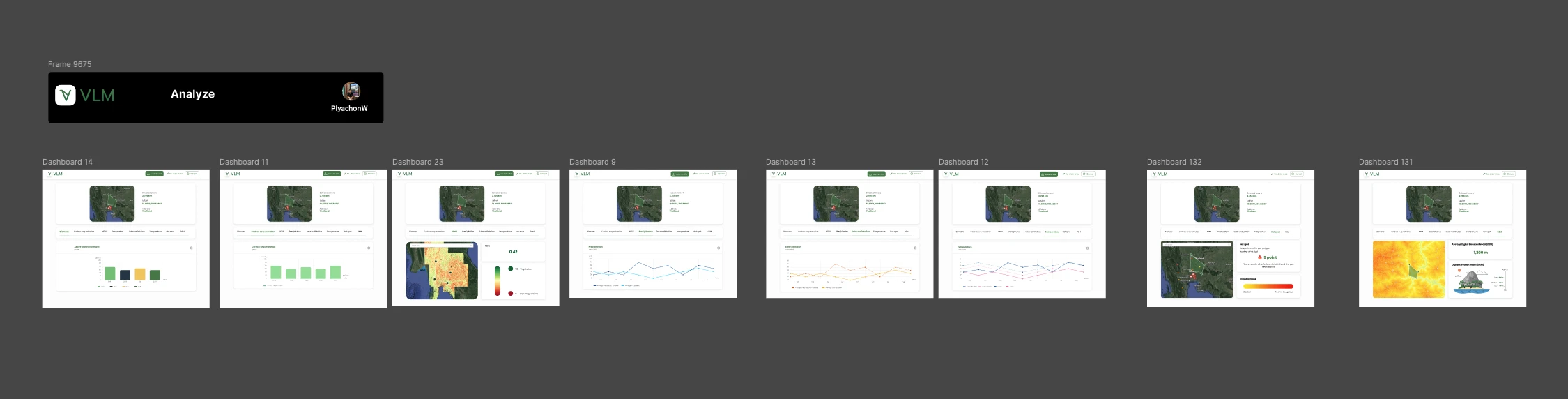Select the Dashboard 12 frame label
This screenshot has height=399, width=1568.
(964, 162)
